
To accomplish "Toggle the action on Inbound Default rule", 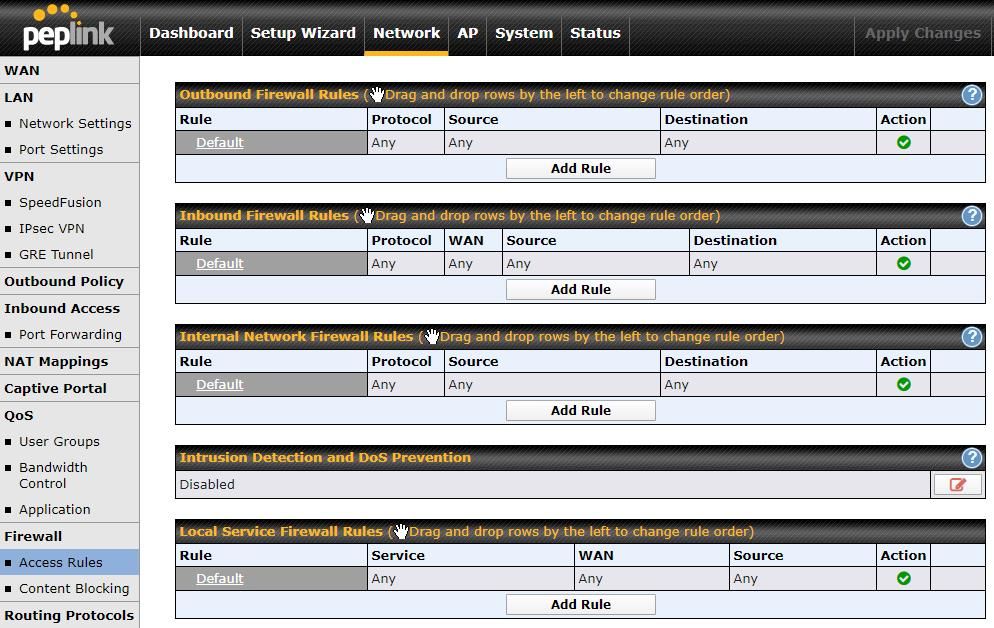I will 903,263.
